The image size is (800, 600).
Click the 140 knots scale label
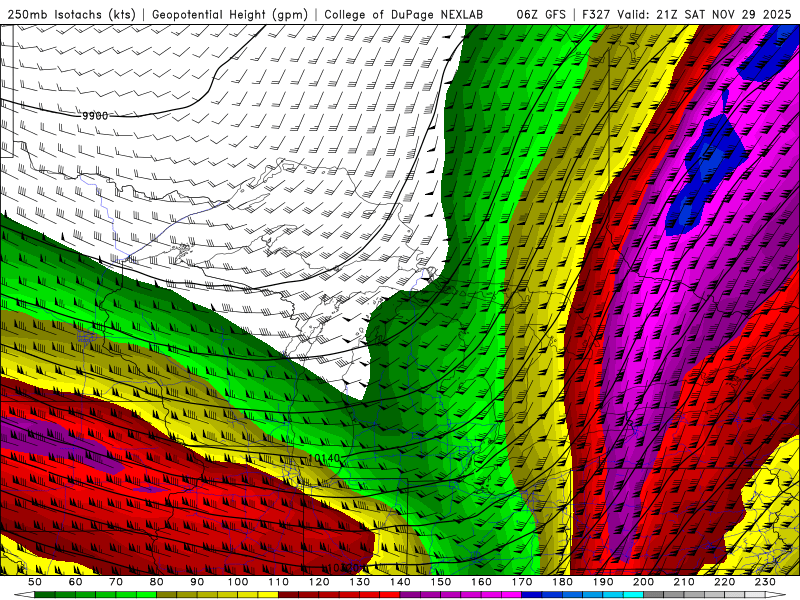tap(400, 582)
